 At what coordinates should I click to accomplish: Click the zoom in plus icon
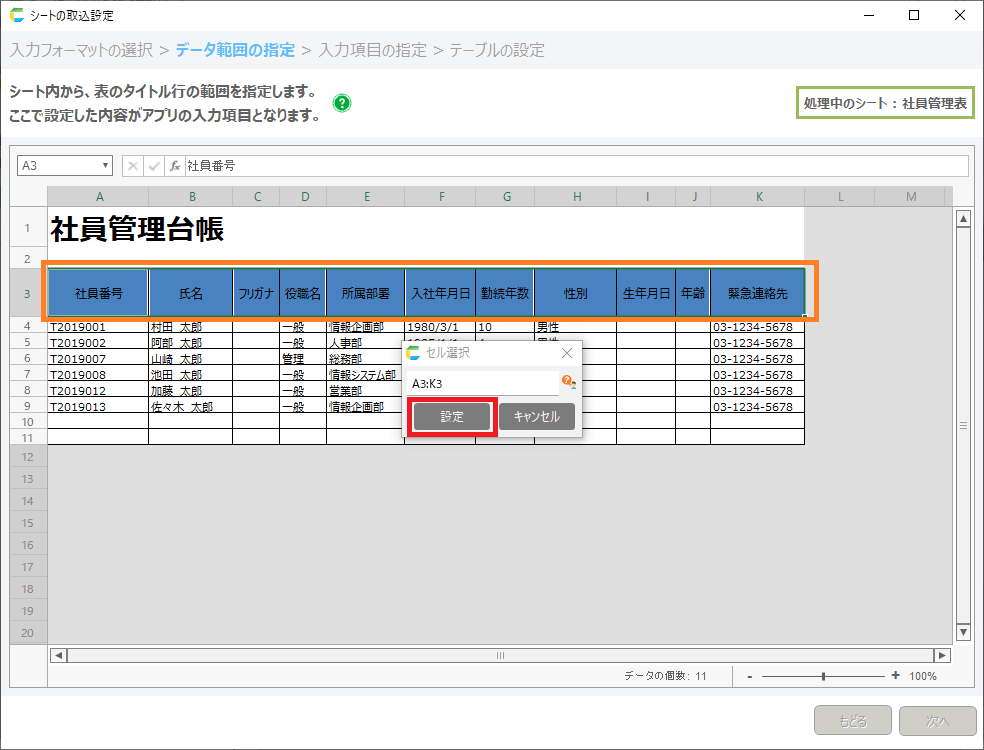click(895, 676)
